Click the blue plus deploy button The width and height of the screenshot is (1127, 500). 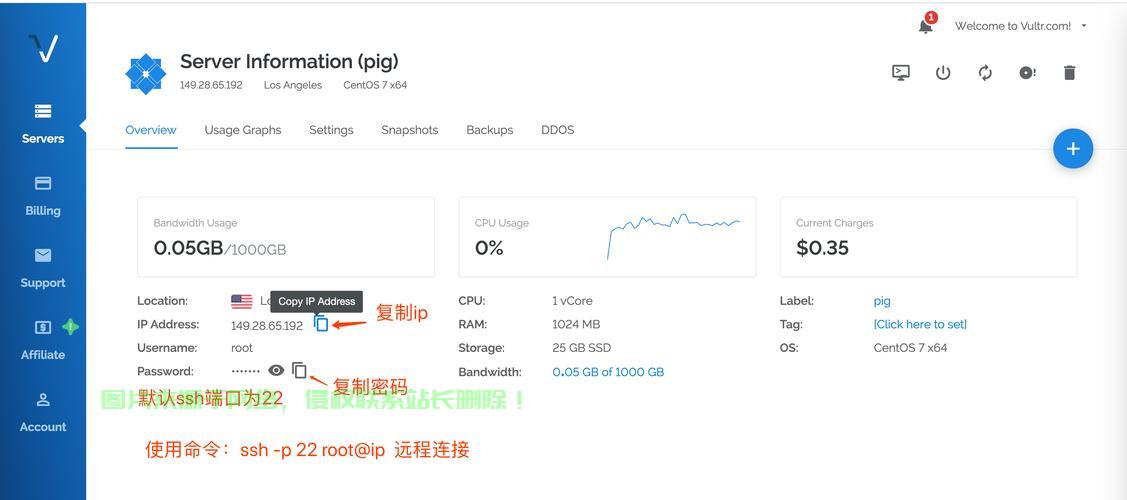(1072, 149)
